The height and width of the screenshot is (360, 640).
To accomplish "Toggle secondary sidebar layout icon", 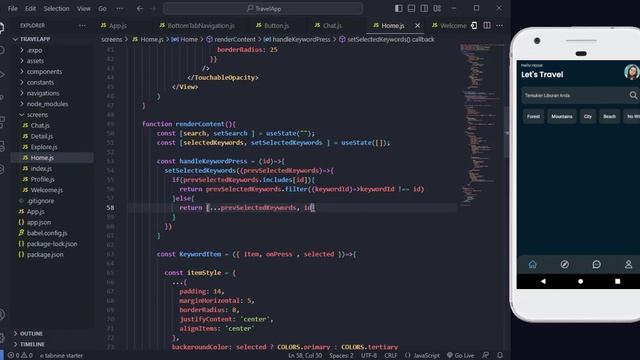I will [424, 8].
